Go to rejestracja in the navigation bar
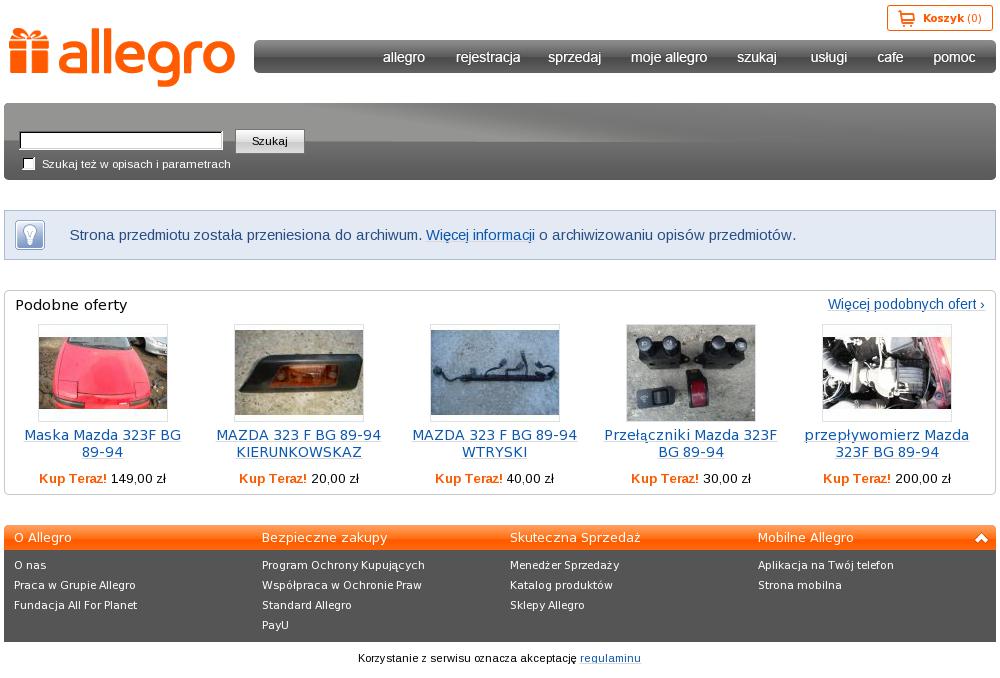The image size is (1000, 678). coord(488,57)
